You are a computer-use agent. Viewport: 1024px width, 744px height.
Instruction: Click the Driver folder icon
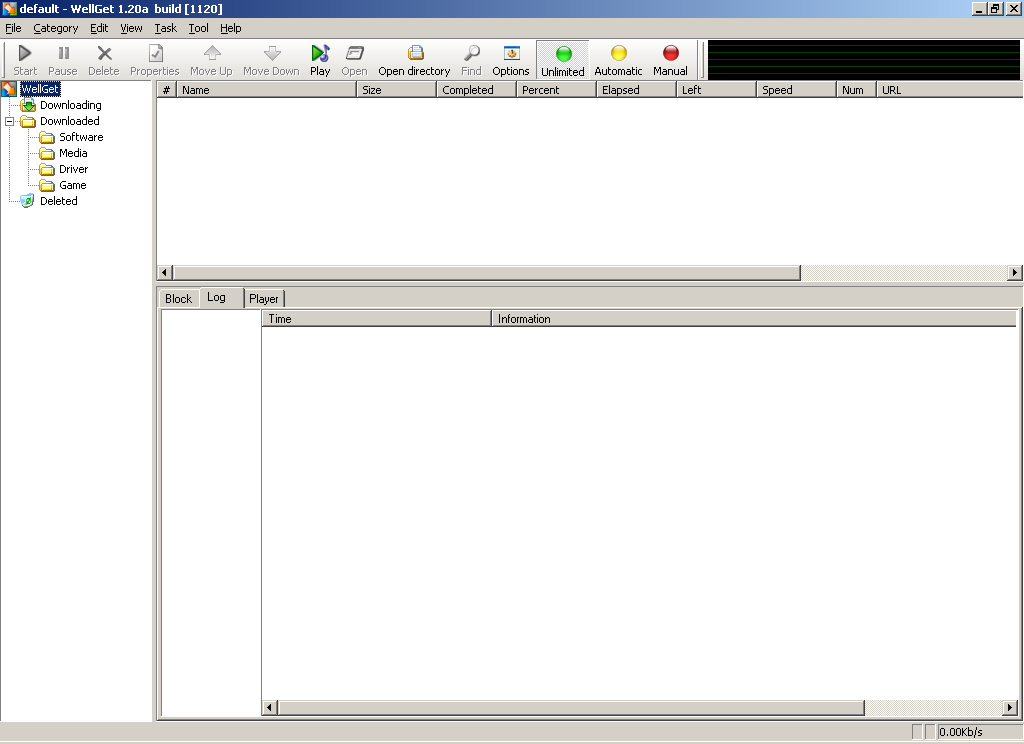coord(46,169)
